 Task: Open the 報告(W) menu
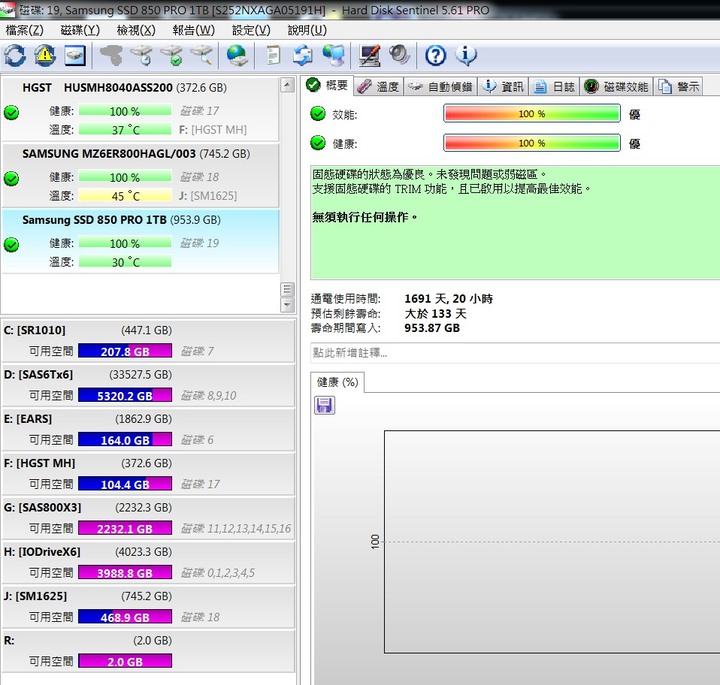(x=193, y=30)
